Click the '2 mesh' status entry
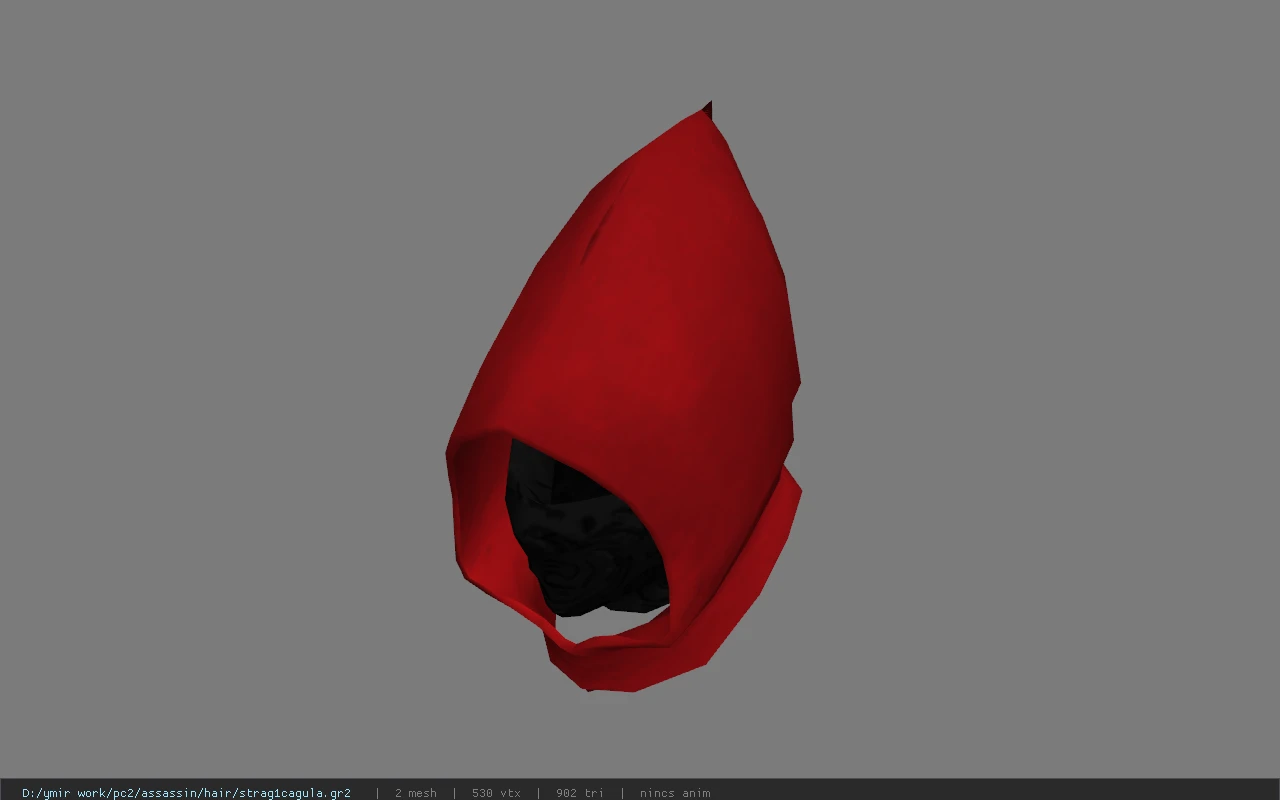 click(415, 793)
